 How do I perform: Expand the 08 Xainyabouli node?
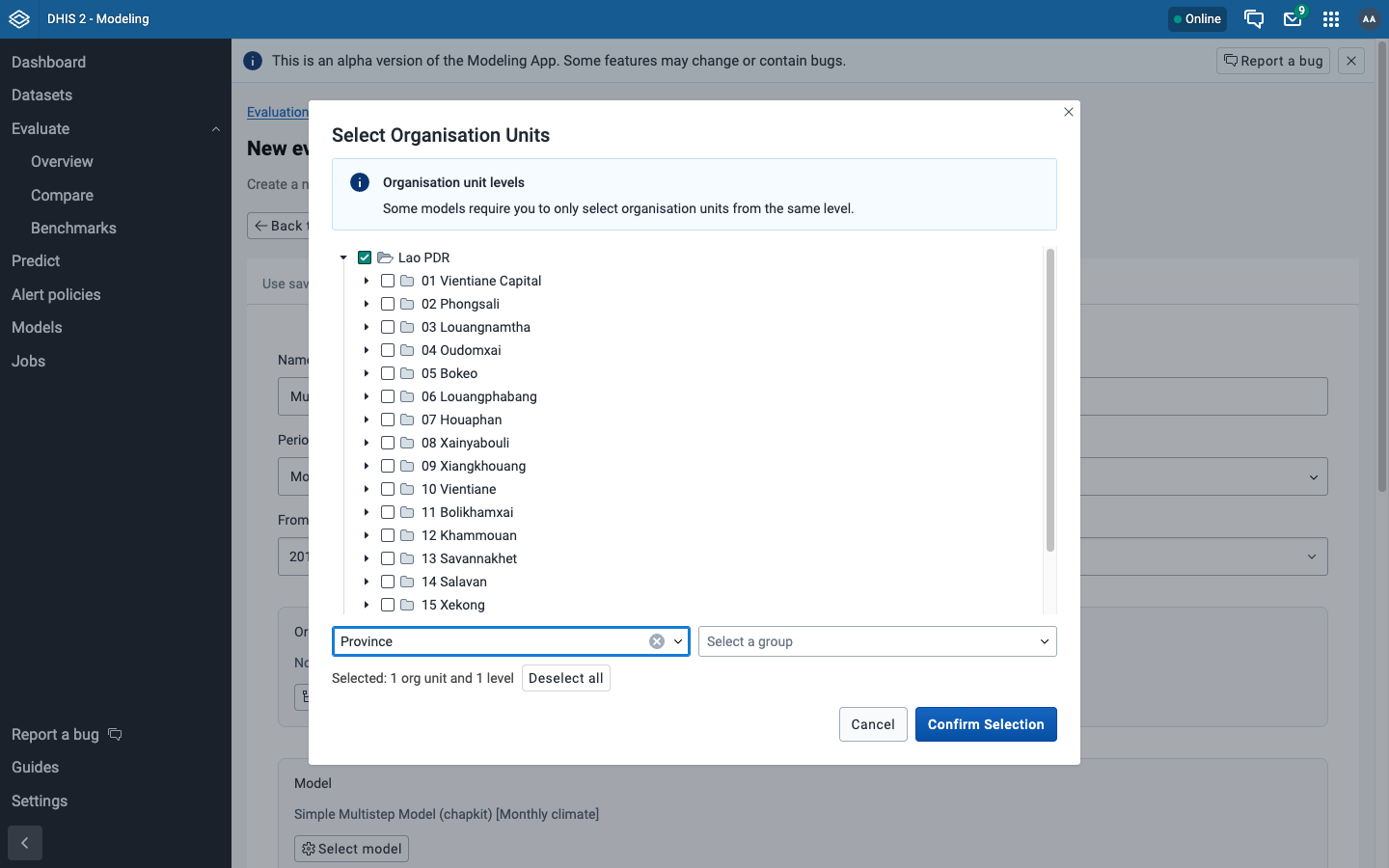[x=367, y=443]
